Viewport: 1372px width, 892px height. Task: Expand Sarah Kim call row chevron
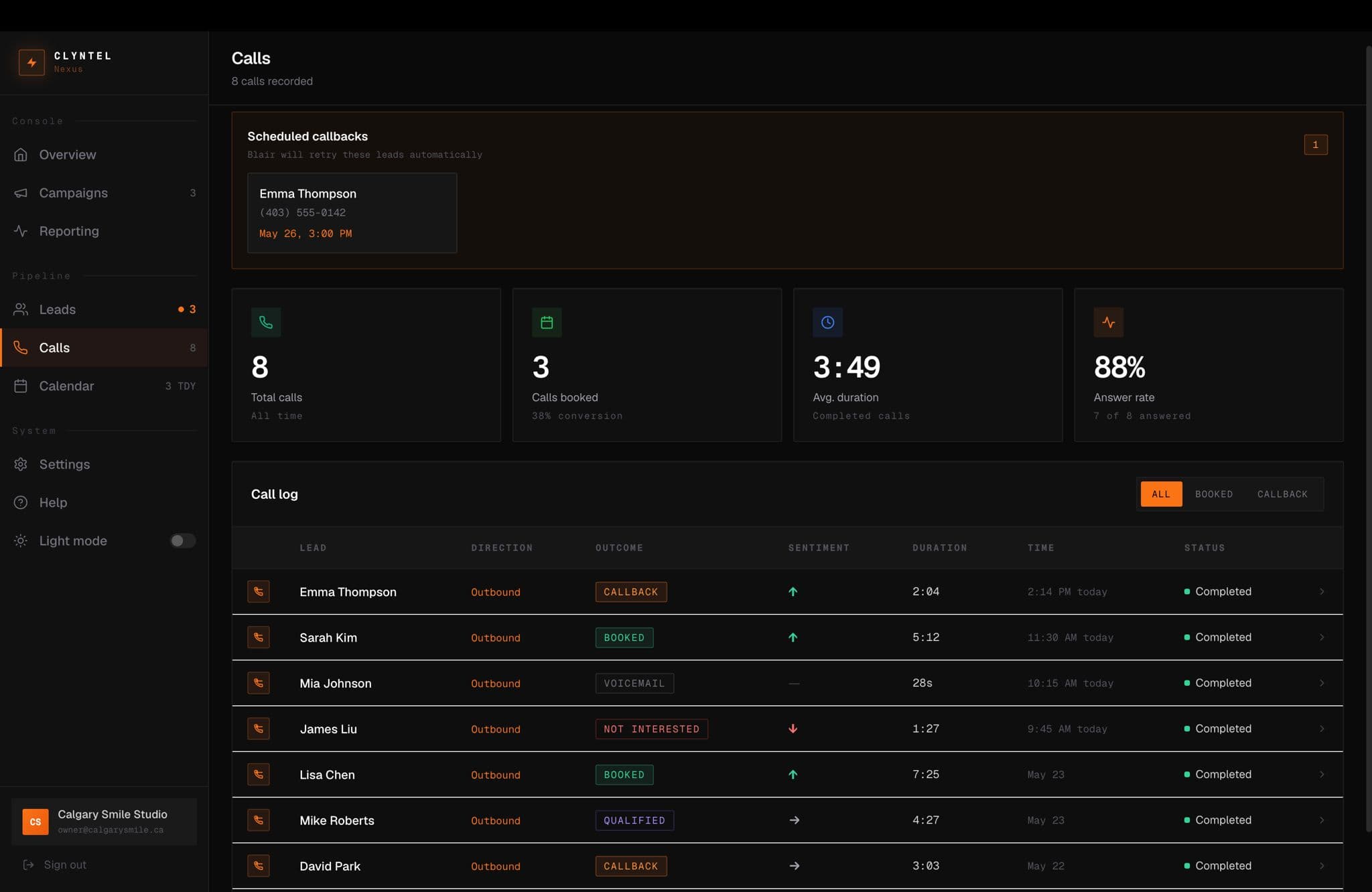tap(1322, 637)
